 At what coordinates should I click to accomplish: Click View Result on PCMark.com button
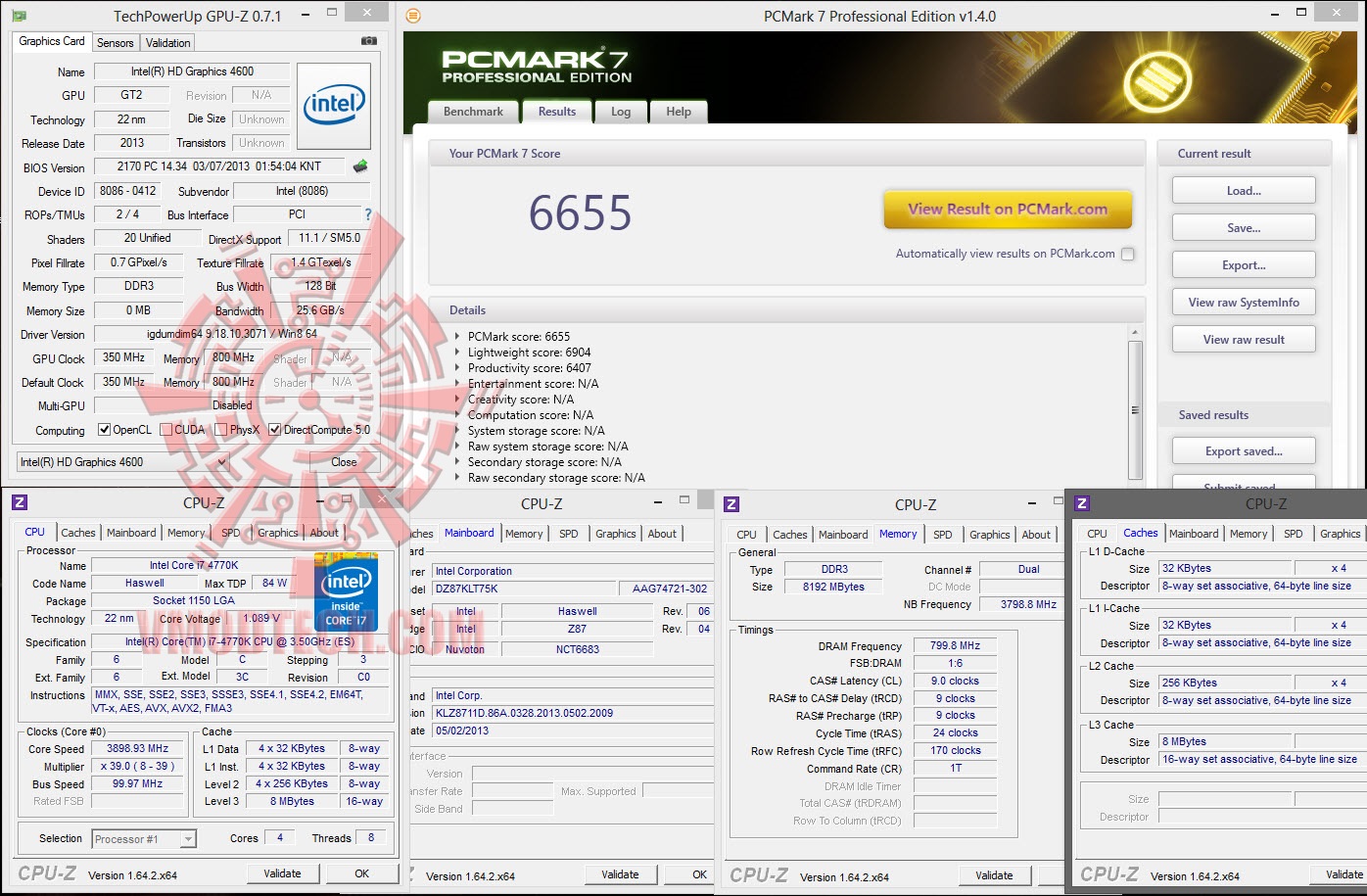tap(1008, 209)
